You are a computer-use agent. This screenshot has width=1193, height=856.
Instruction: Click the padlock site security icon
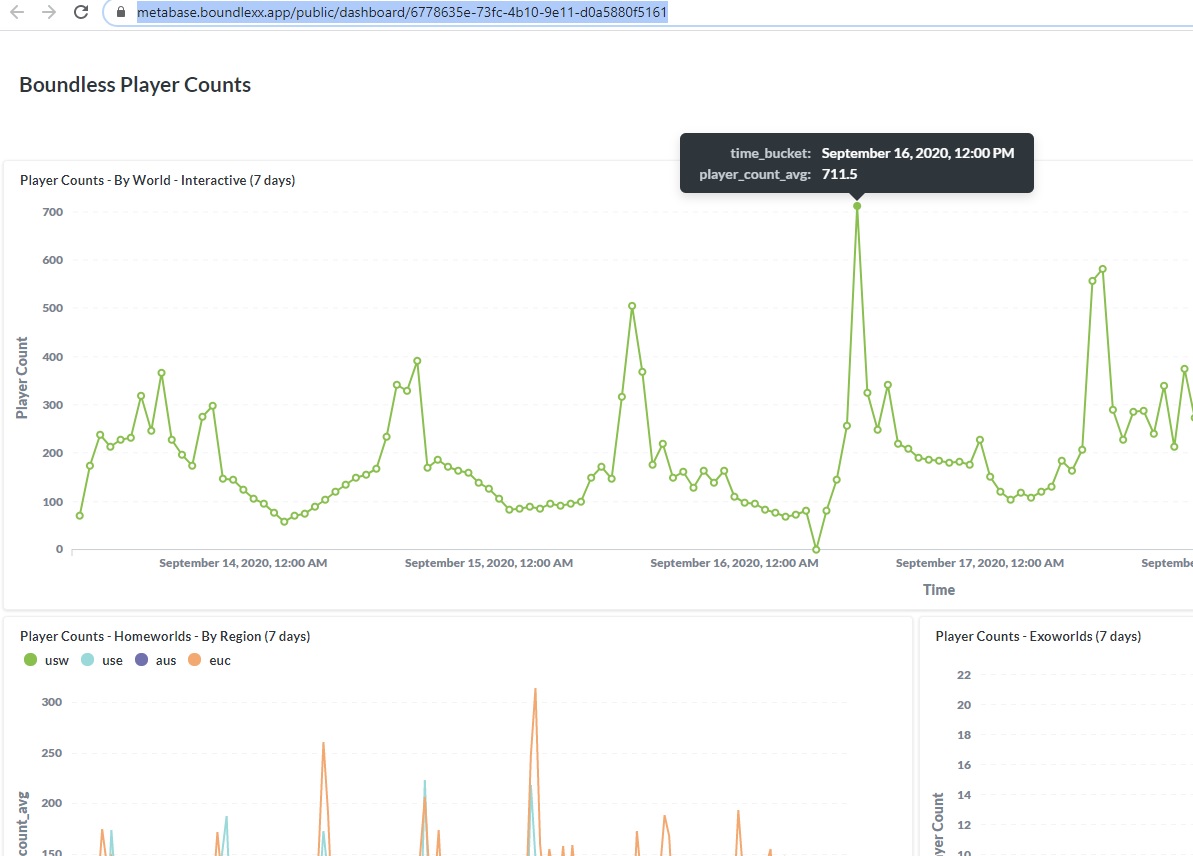click(x=120, y=12)
